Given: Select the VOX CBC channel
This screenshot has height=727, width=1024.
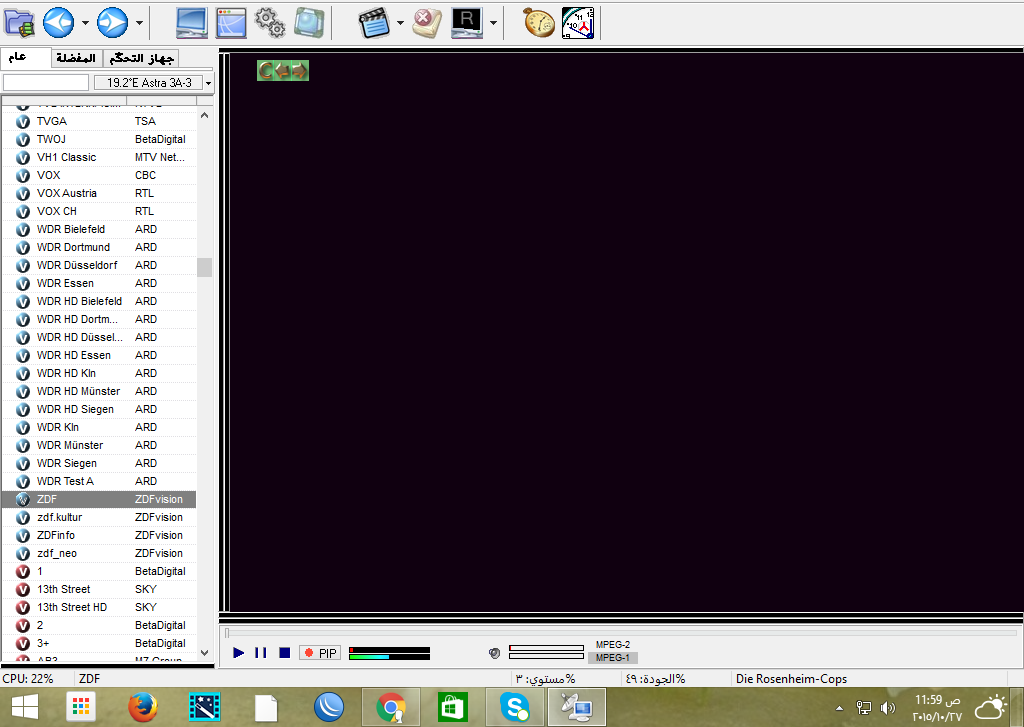Looking at the screenshot, I should pyautogui.click(x=99, y=175).
